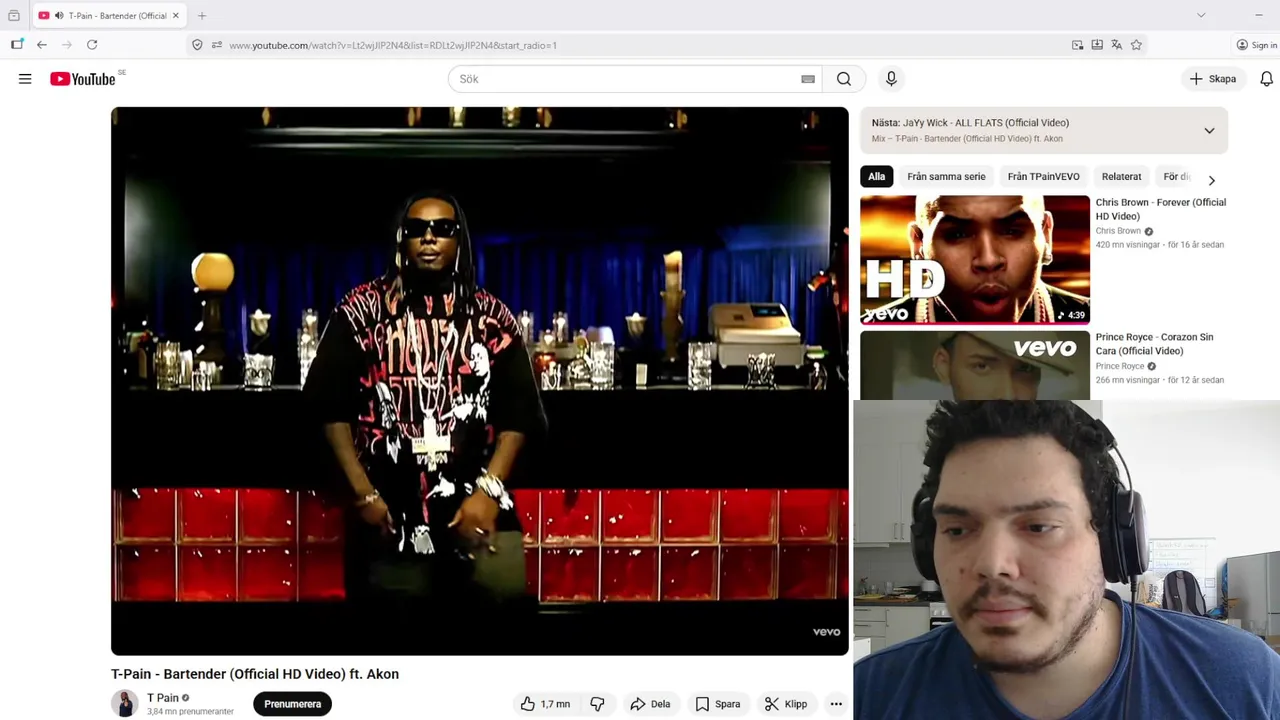Select Från samma serie chip
1280x720 pixels.
(946, 177)
